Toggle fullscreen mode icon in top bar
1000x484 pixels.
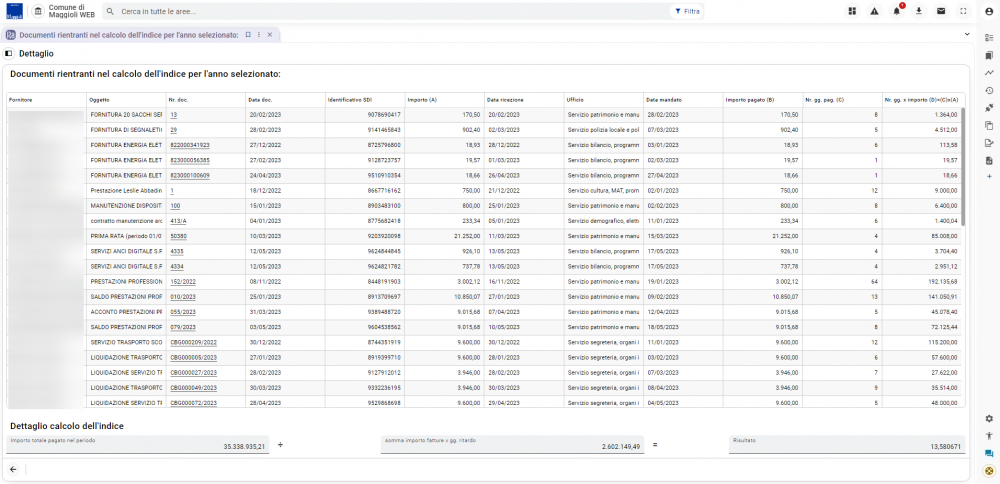click(963, 11)
